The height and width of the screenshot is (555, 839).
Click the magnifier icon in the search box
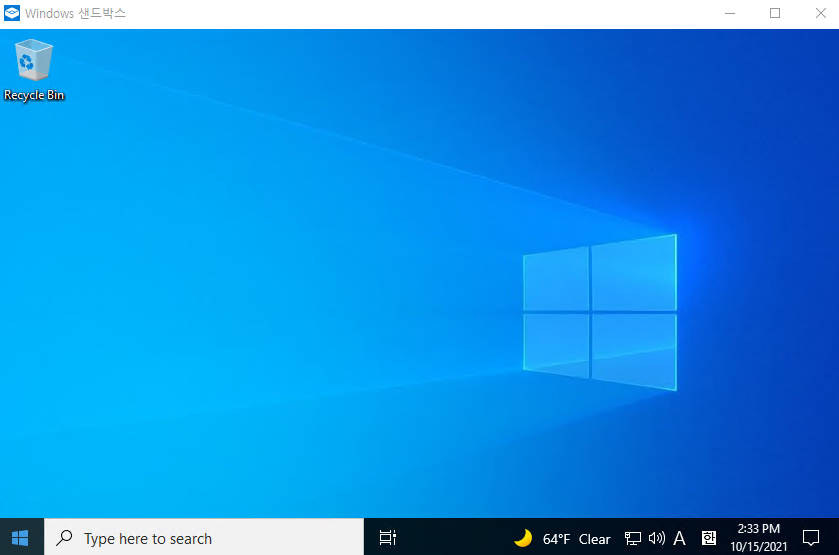[x=64, y=537]
